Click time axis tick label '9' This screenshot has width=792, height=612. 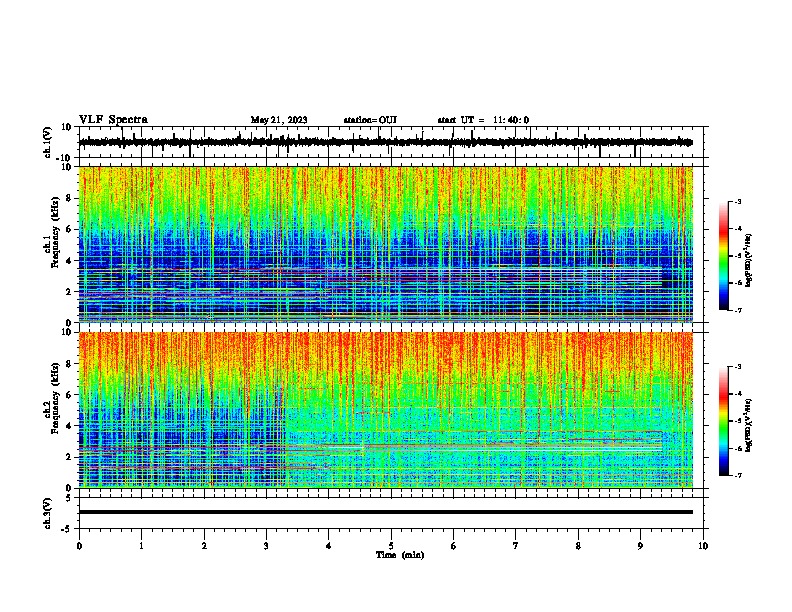pos(640,546)
